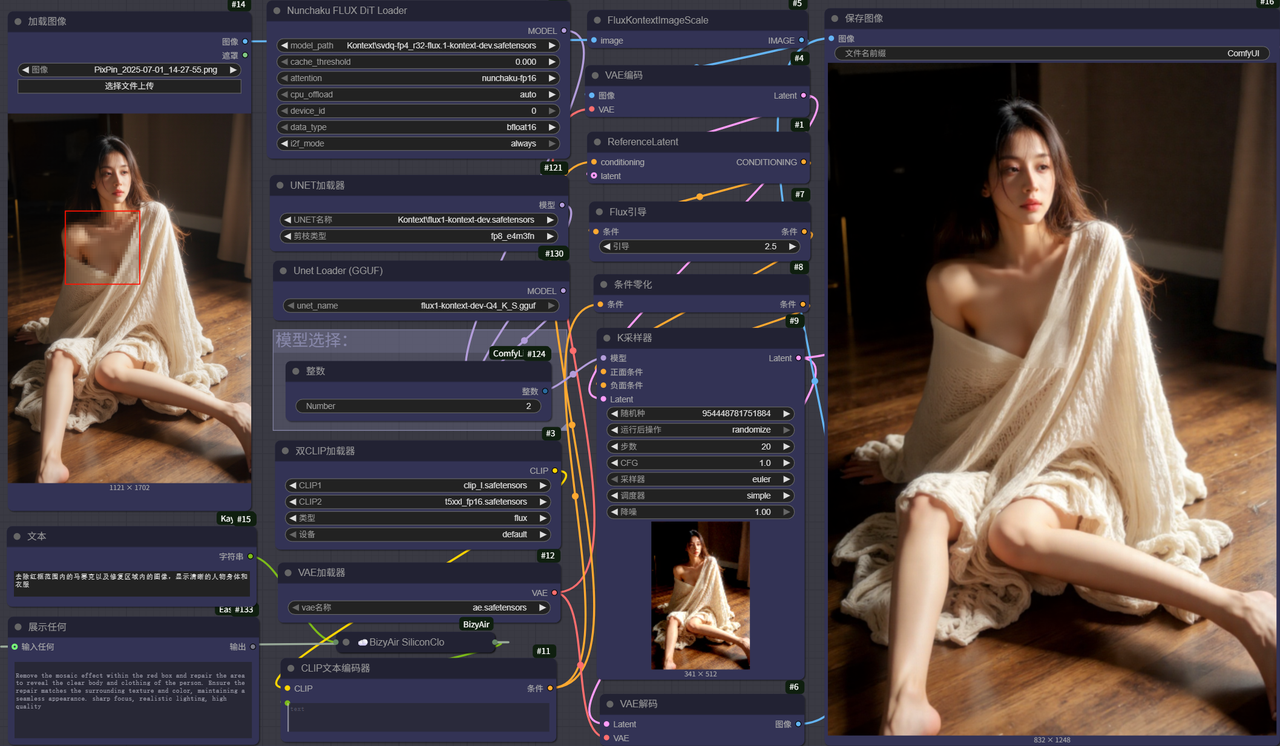Click the BizyAir SiliconClo cloud icon
This screenshot has width=1280, height=746.
[362, 642]
